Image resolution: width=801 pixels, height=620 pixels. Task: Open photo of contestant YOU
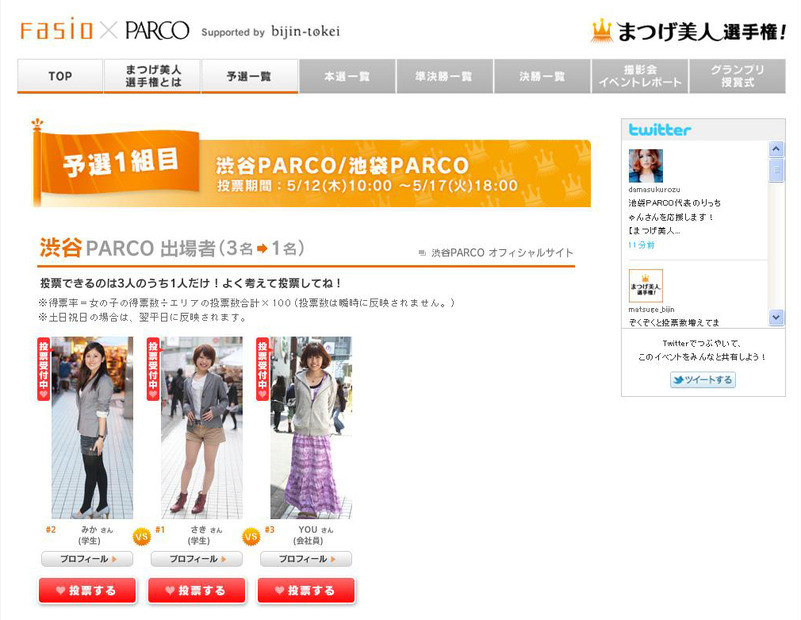(311, 427)
